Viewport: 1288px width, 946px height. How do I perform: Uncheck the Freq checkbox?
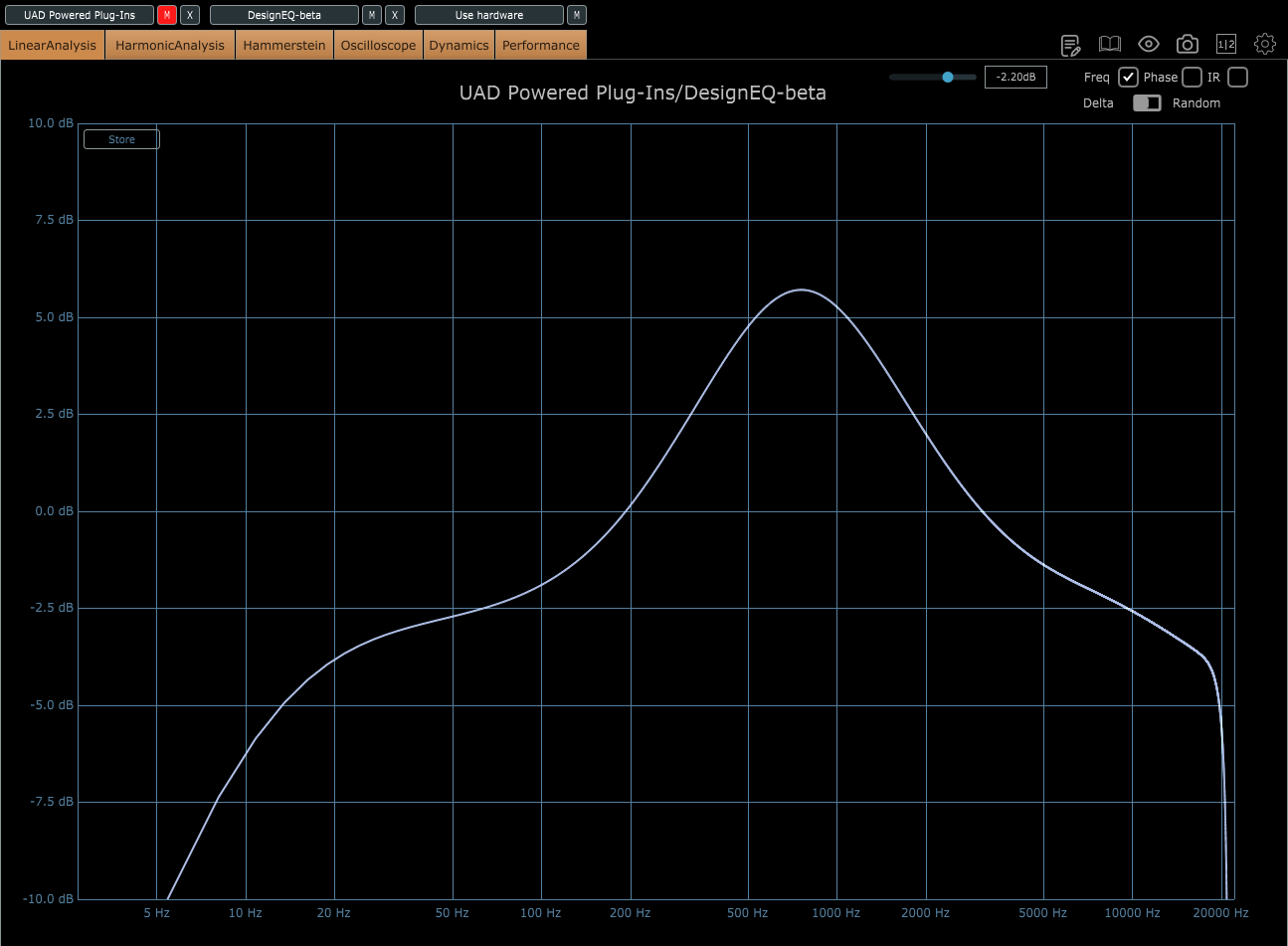(1128, 78)
